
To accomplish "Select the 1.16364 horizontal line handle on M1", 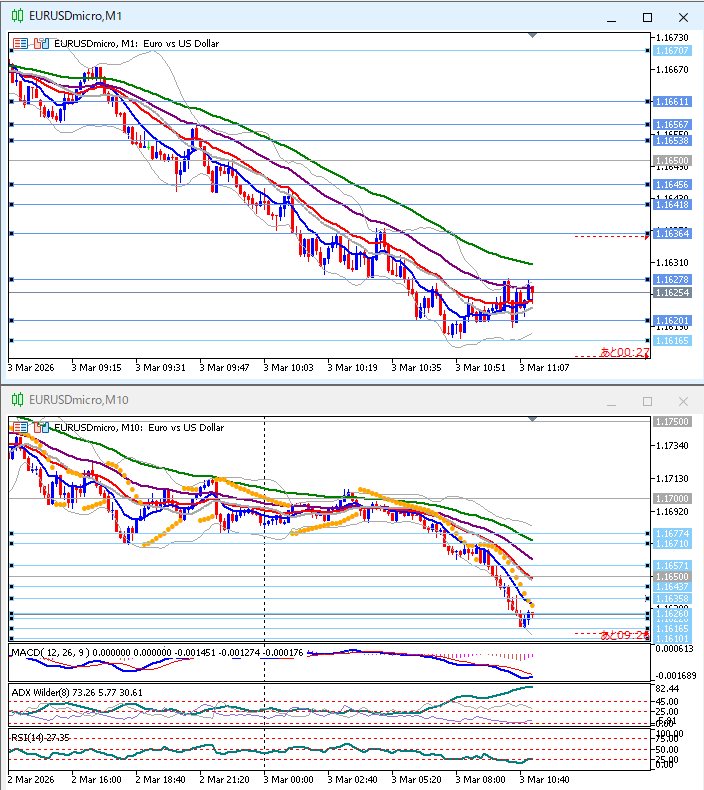I will pos(11,234).
